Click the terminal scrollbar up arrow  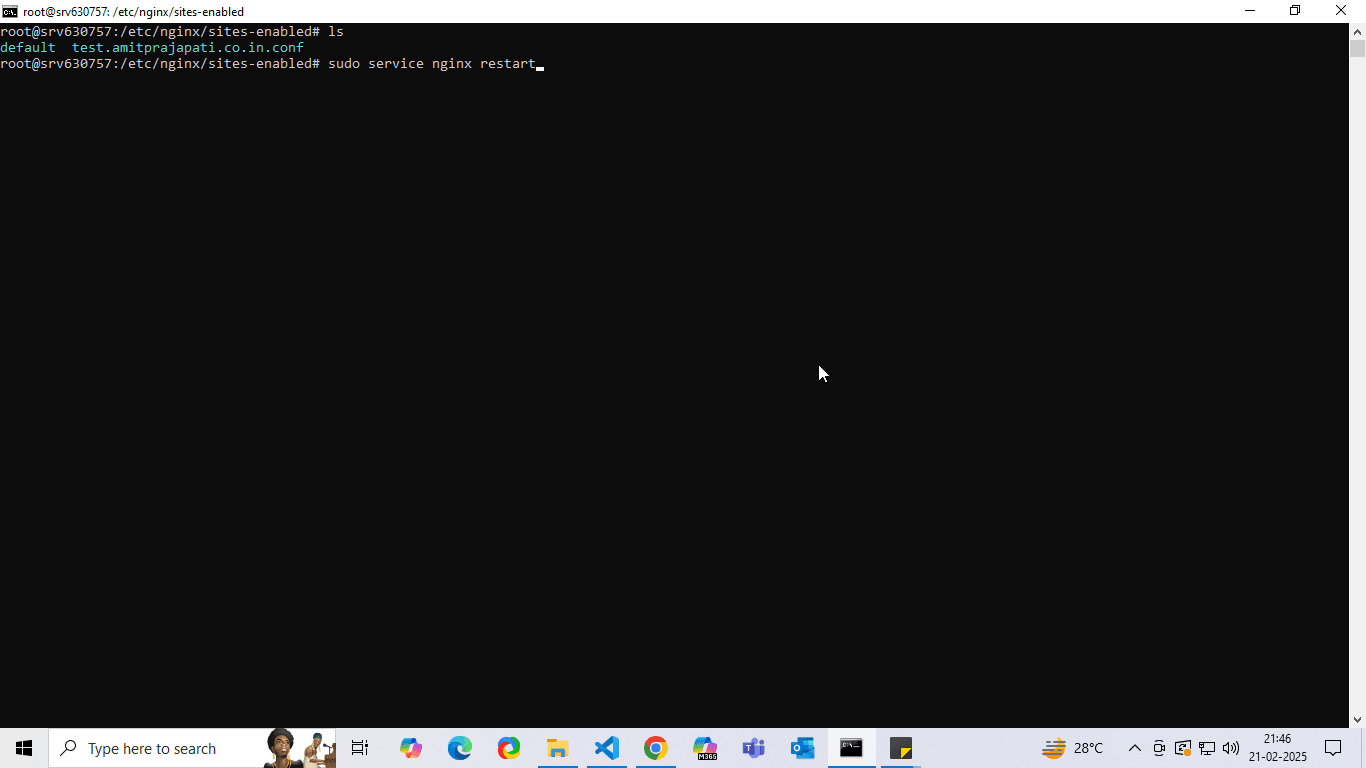pos(1358,30)
